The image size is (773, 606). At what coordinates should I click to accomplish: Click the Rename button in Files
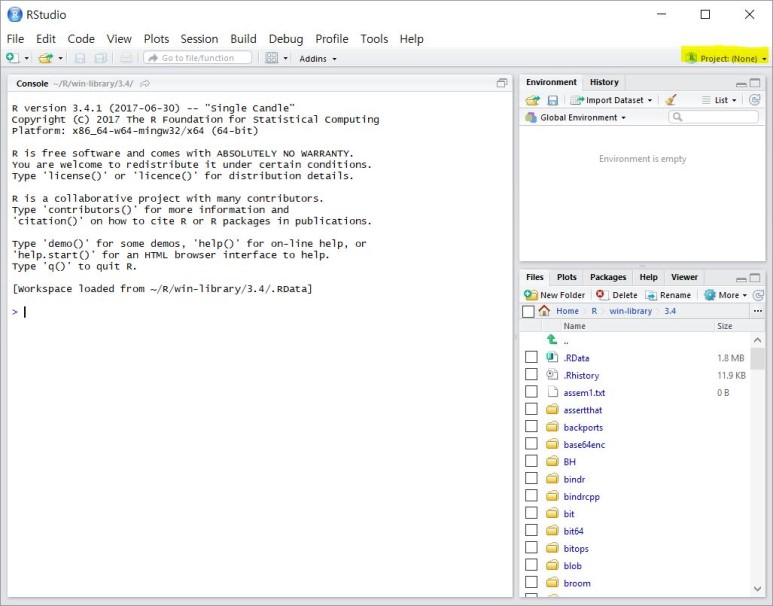(x=668, y=295)
